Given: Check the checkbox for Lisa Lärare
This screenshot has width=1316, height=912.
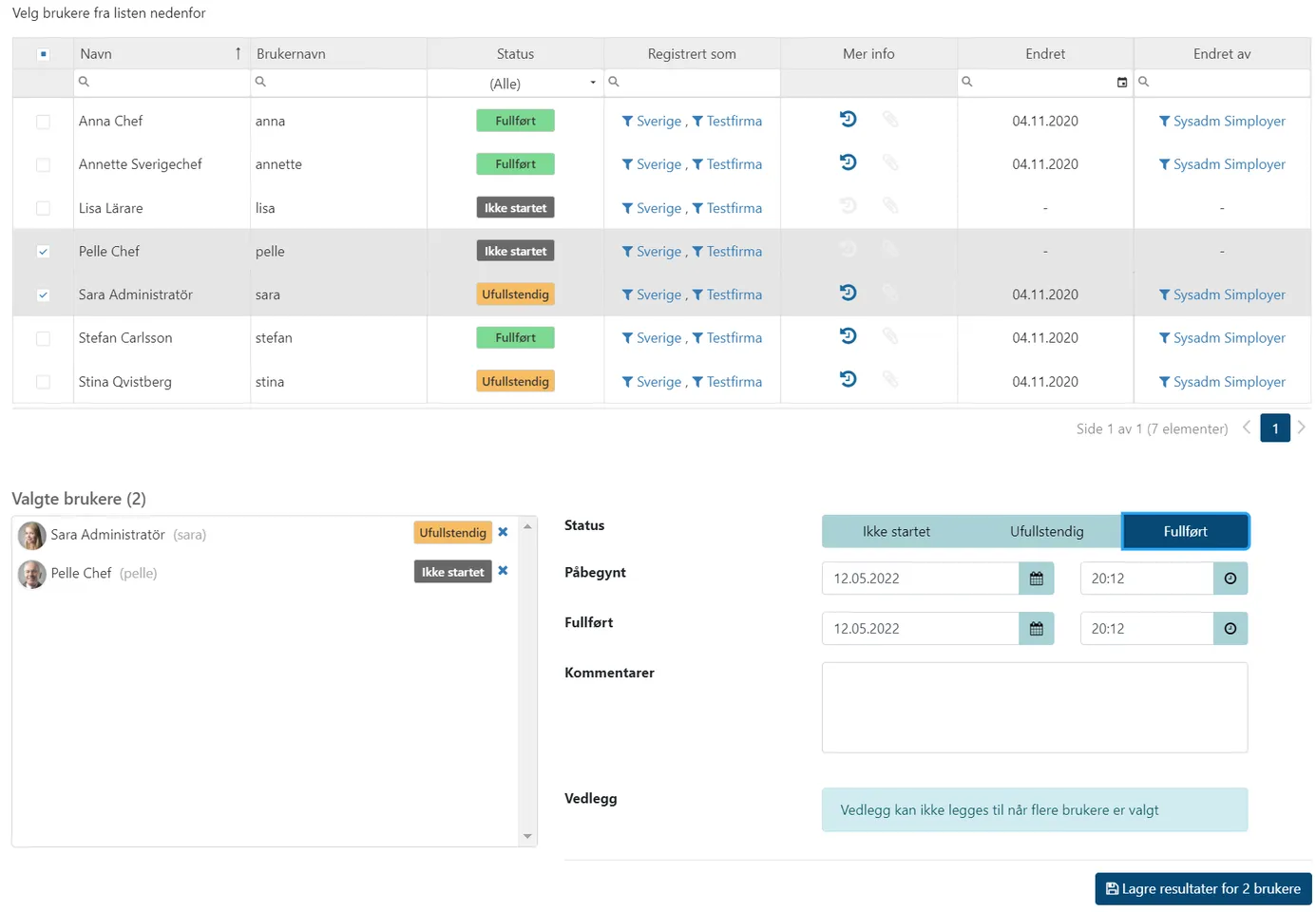Looking at the screenshot, I should click(x=43, y=208).
